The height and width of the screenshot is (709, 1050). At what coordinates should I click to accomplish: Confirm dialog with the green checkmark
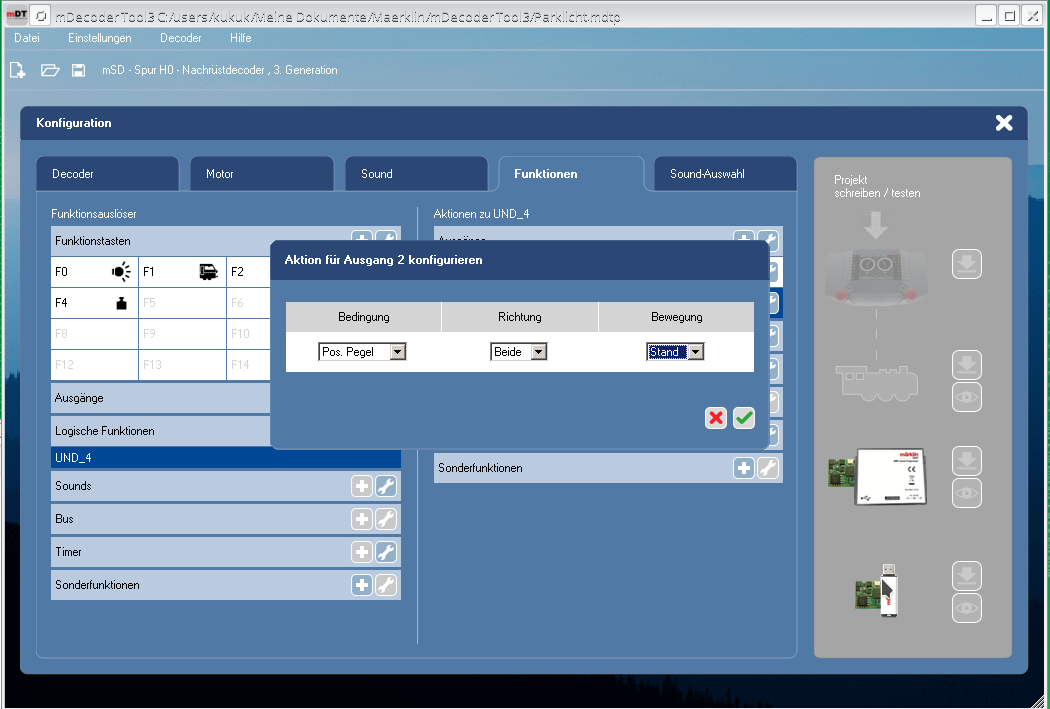point(743,418)
